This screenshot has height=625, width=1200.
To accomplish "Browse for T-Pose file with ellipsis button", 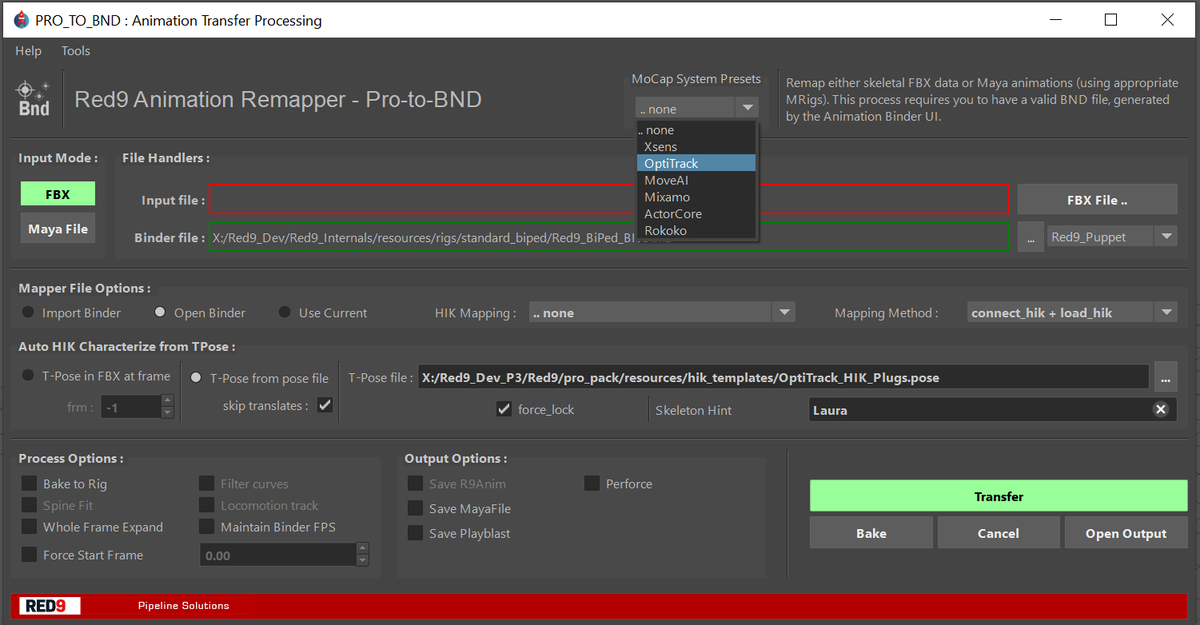I will pos(1164,377).
